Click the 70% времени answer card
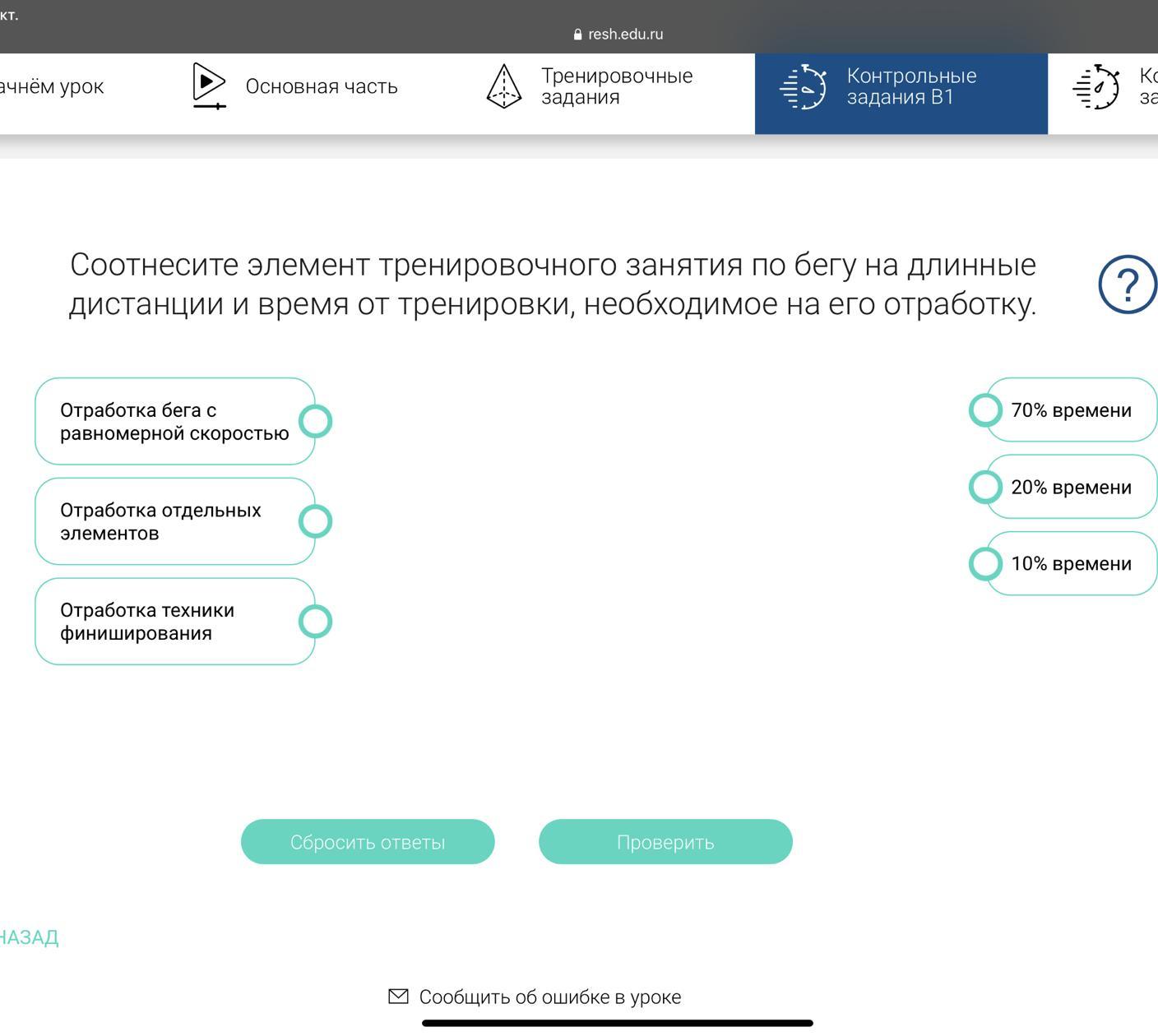 pyautogui.click(x=1072, y=409)
